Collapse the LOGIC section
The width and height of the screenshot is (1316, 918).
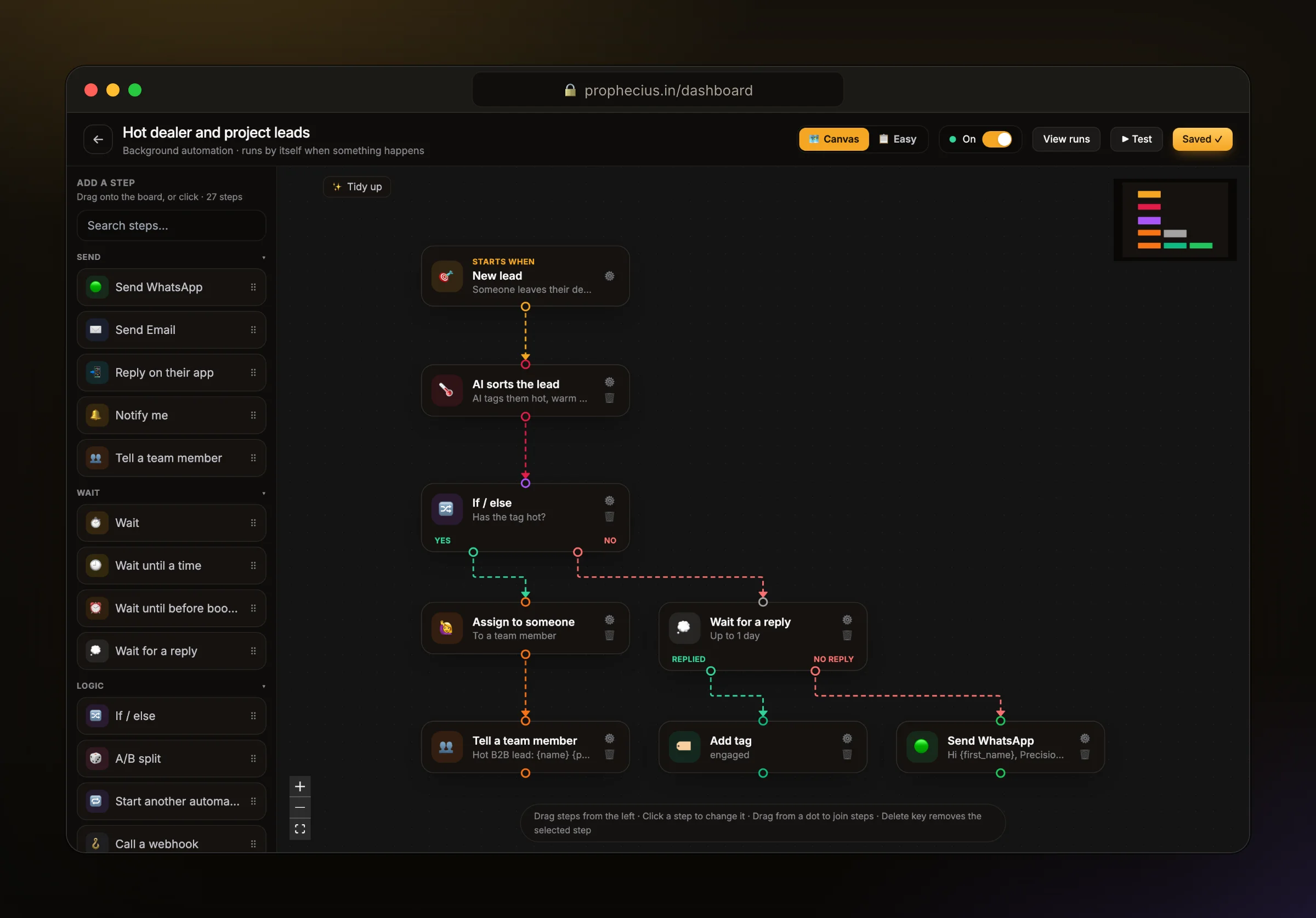point(264,686)
